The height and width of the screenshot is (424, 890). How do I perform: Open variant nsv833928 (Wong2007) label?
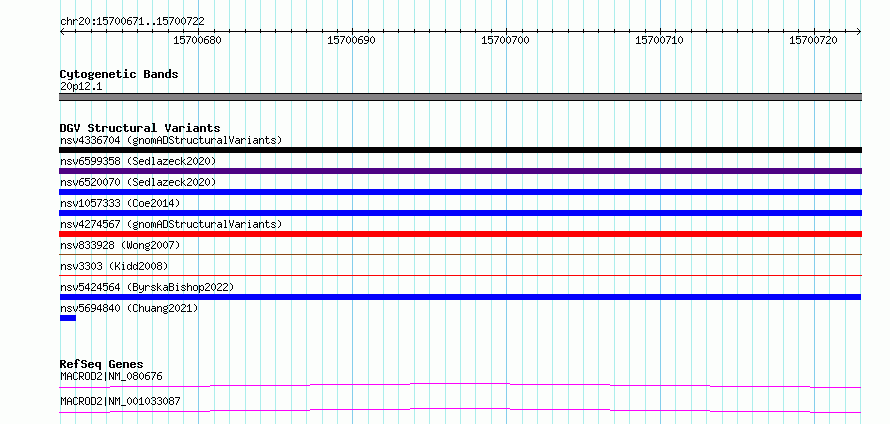click(x=120, y=245)
